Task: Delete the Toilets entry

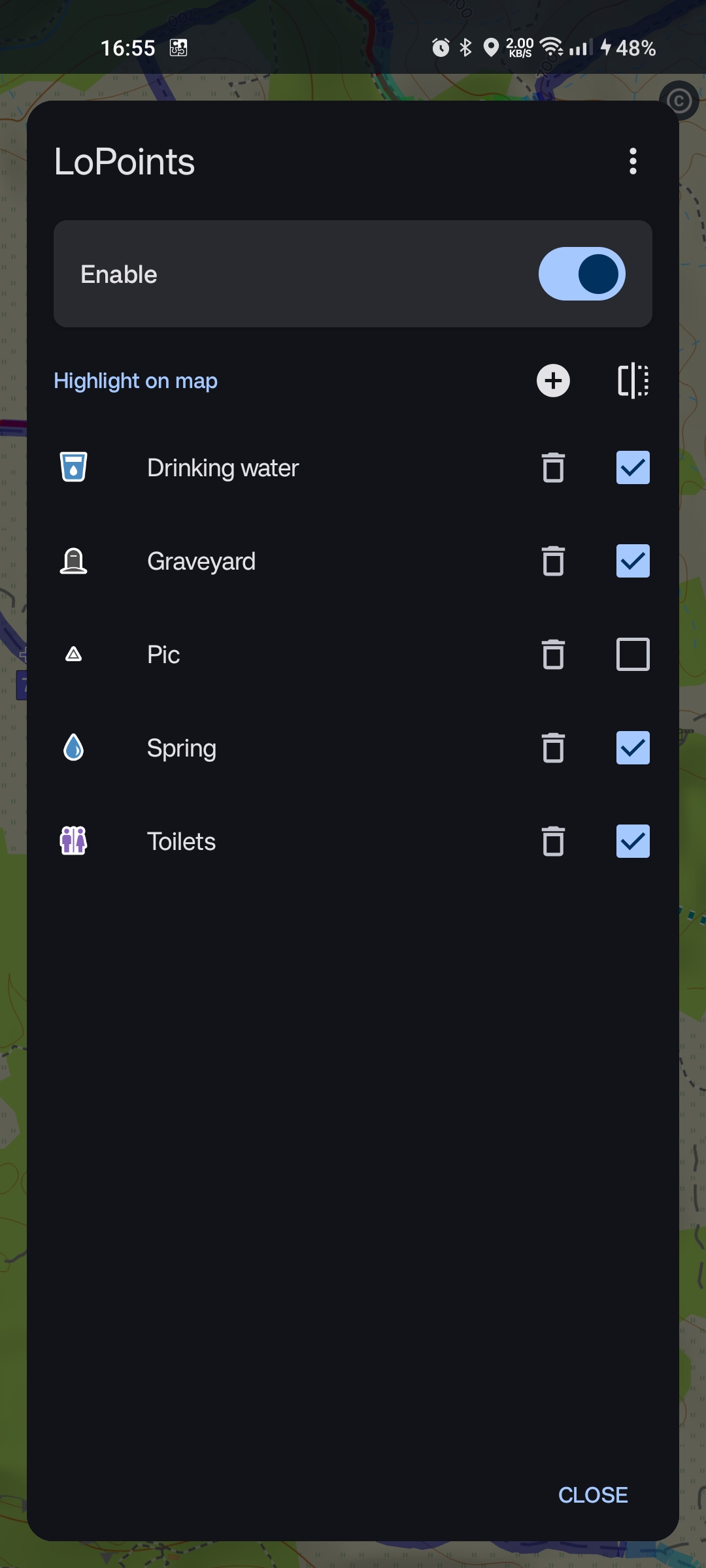Action: pyautogui.click(x=553, y=841)
